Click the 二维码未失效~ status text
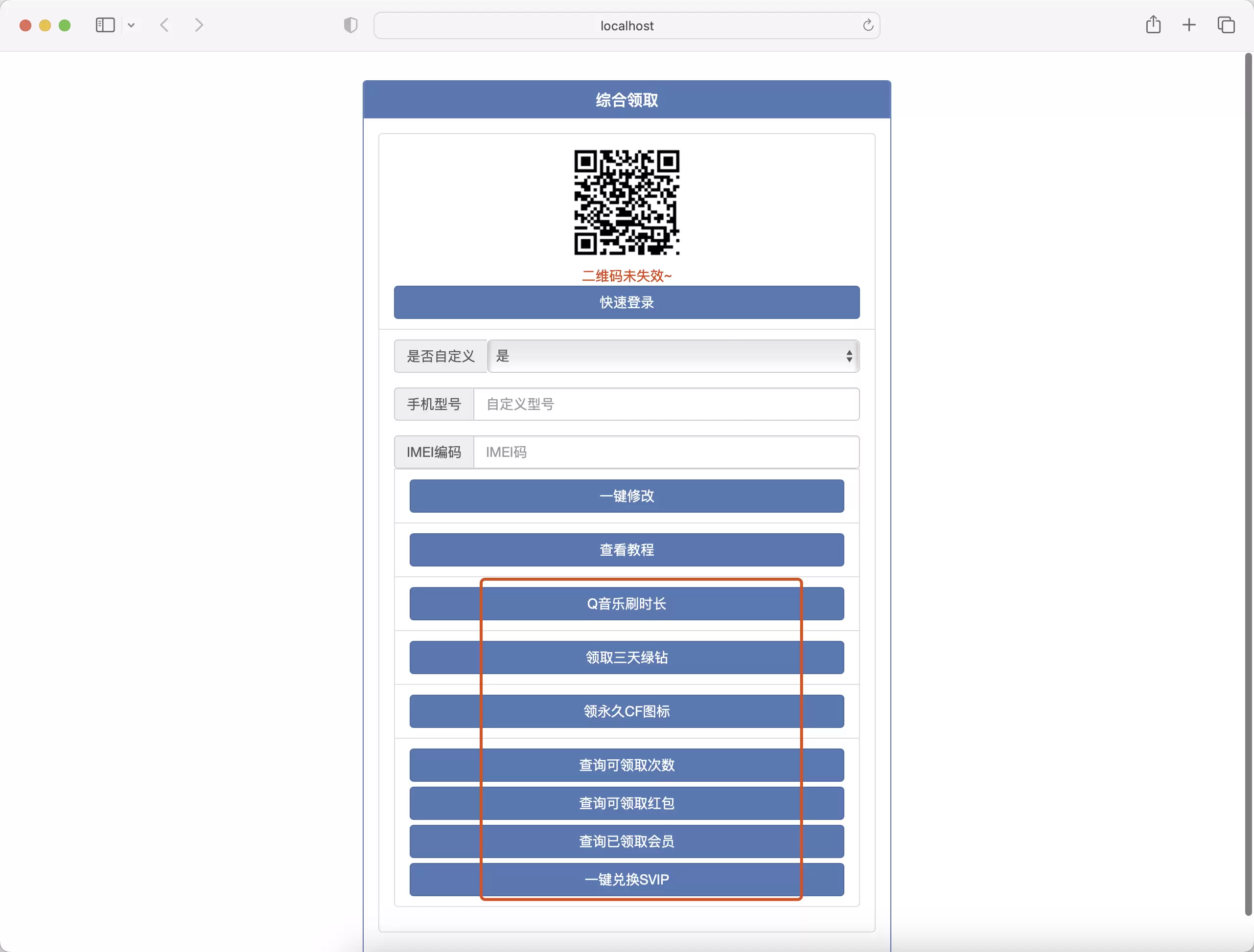This screenshot has width=1254, height=952. pos(627,276)
